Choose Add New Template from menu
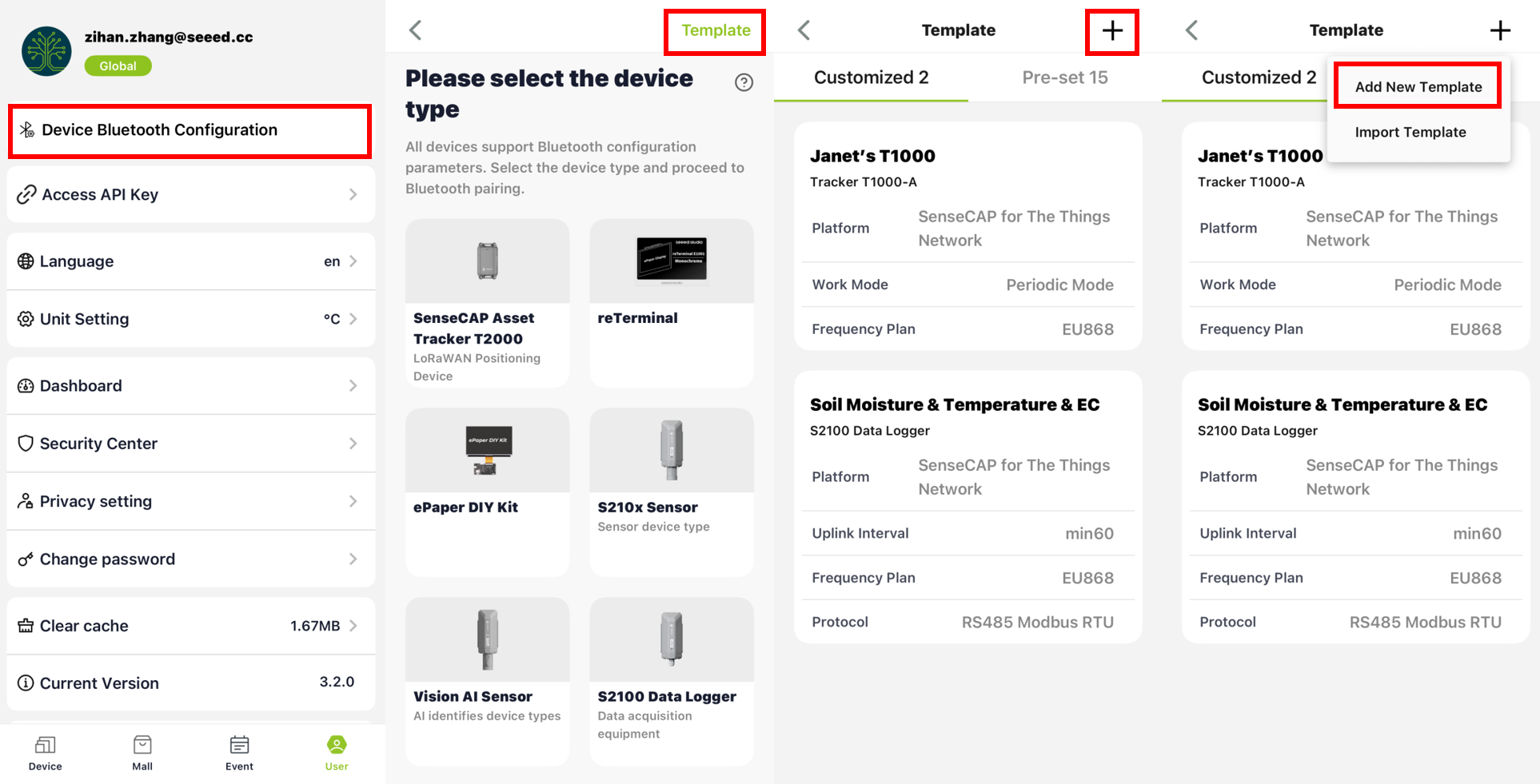Screen dimensions: 1540x784 click(1418, 86)
